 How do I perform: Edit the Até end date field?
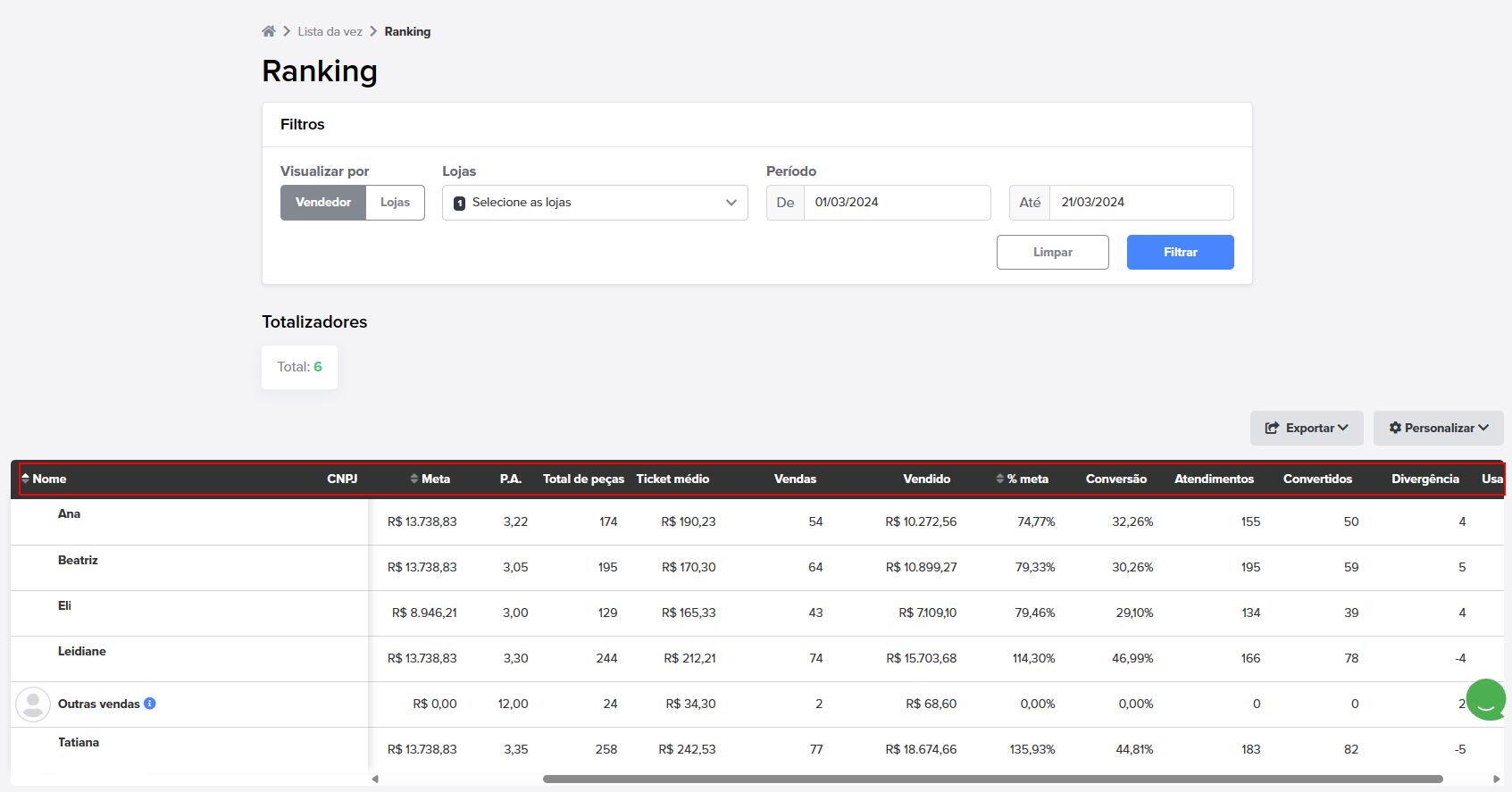tap(1141, 203)
